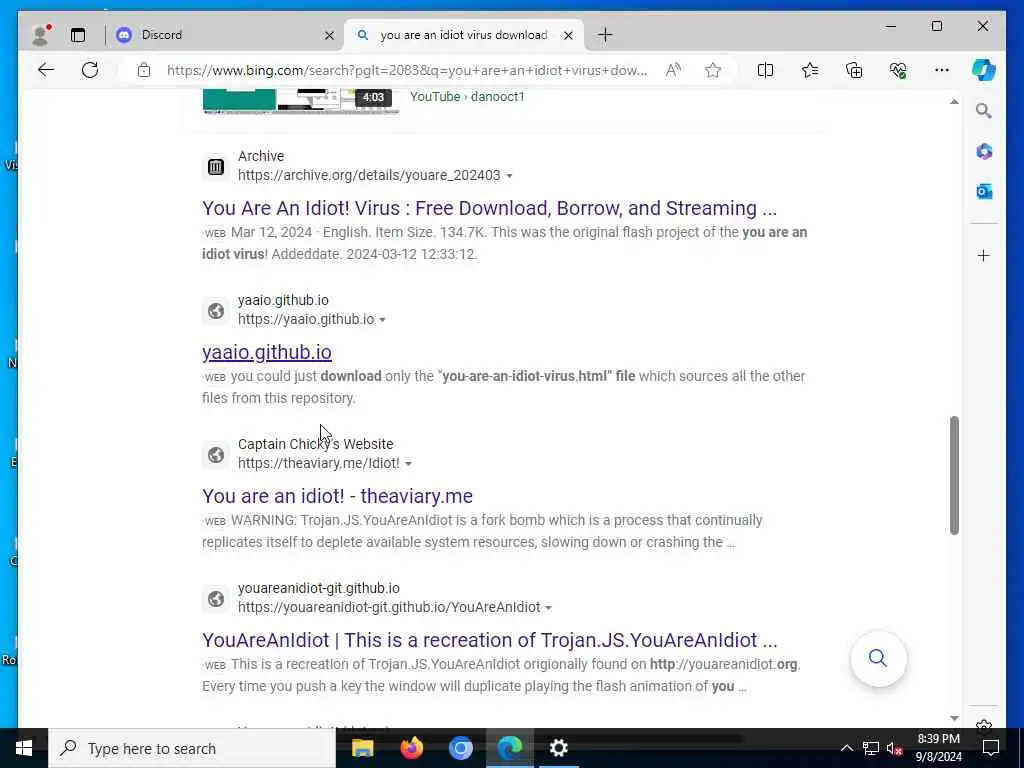Expand theaviary.me URL dropdown arrow

tap(408, 464)
